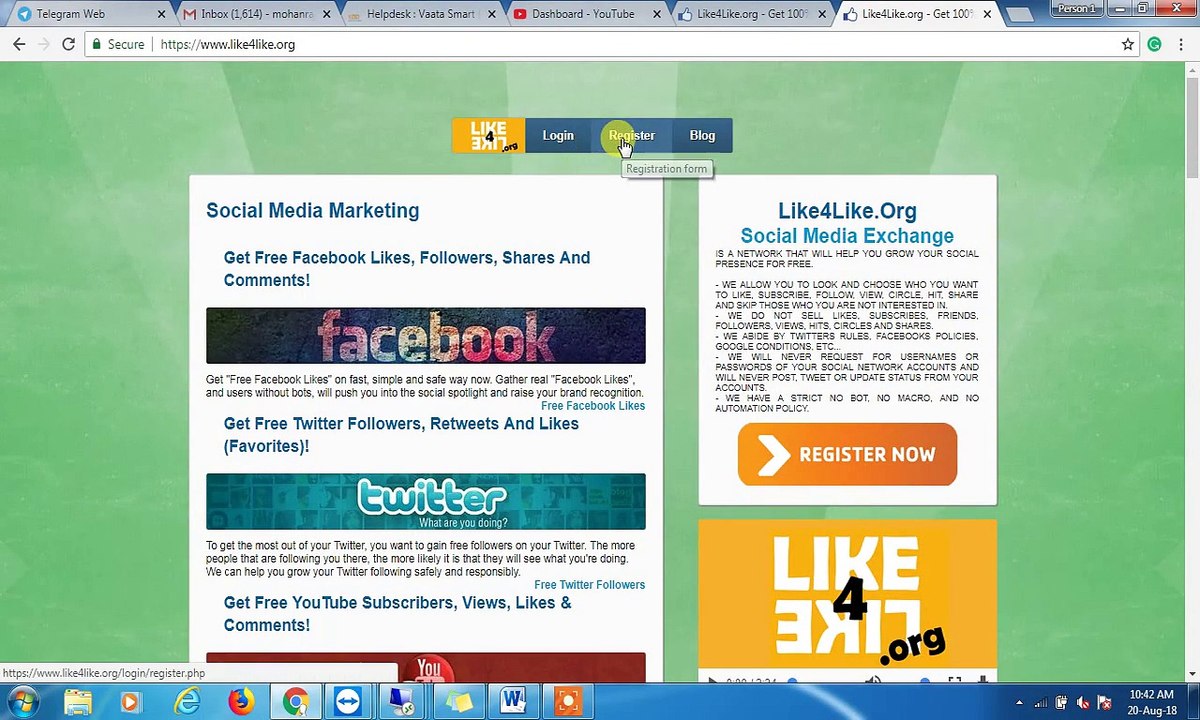Click the Get Free Twitter Followers heading

click(401, 435)
